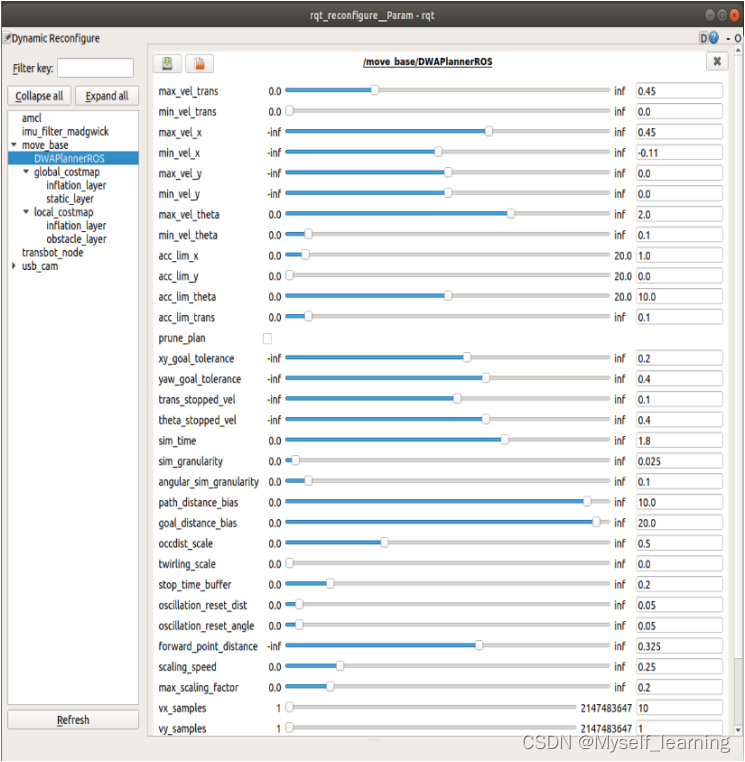This screenshot has height=762, width=745.
Task: Click the trans_stopped_vel slider handle
Action: coord(457,399)
